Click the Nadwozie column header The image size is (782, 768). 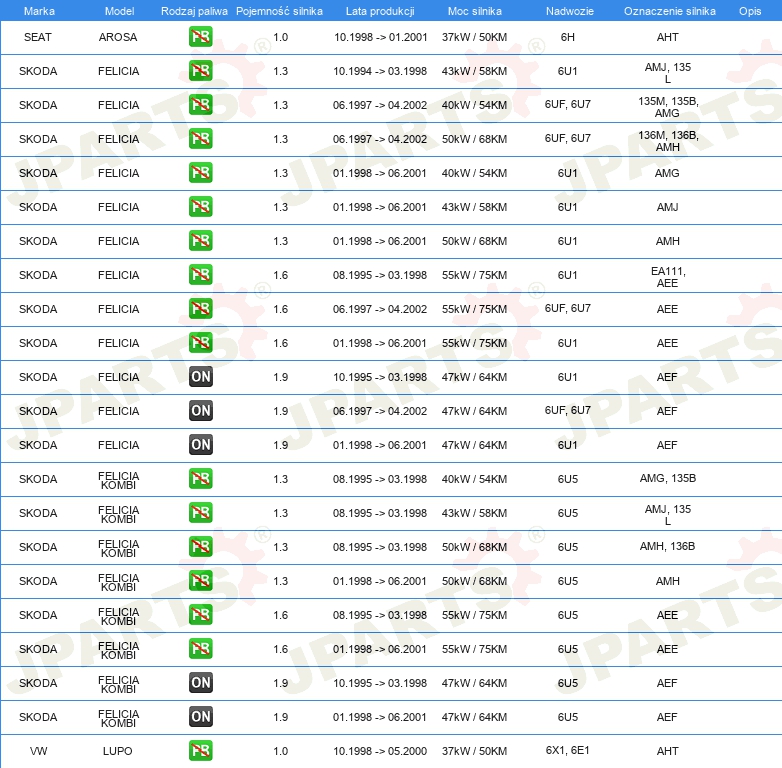pyautogui.click(x=570, y=11)
